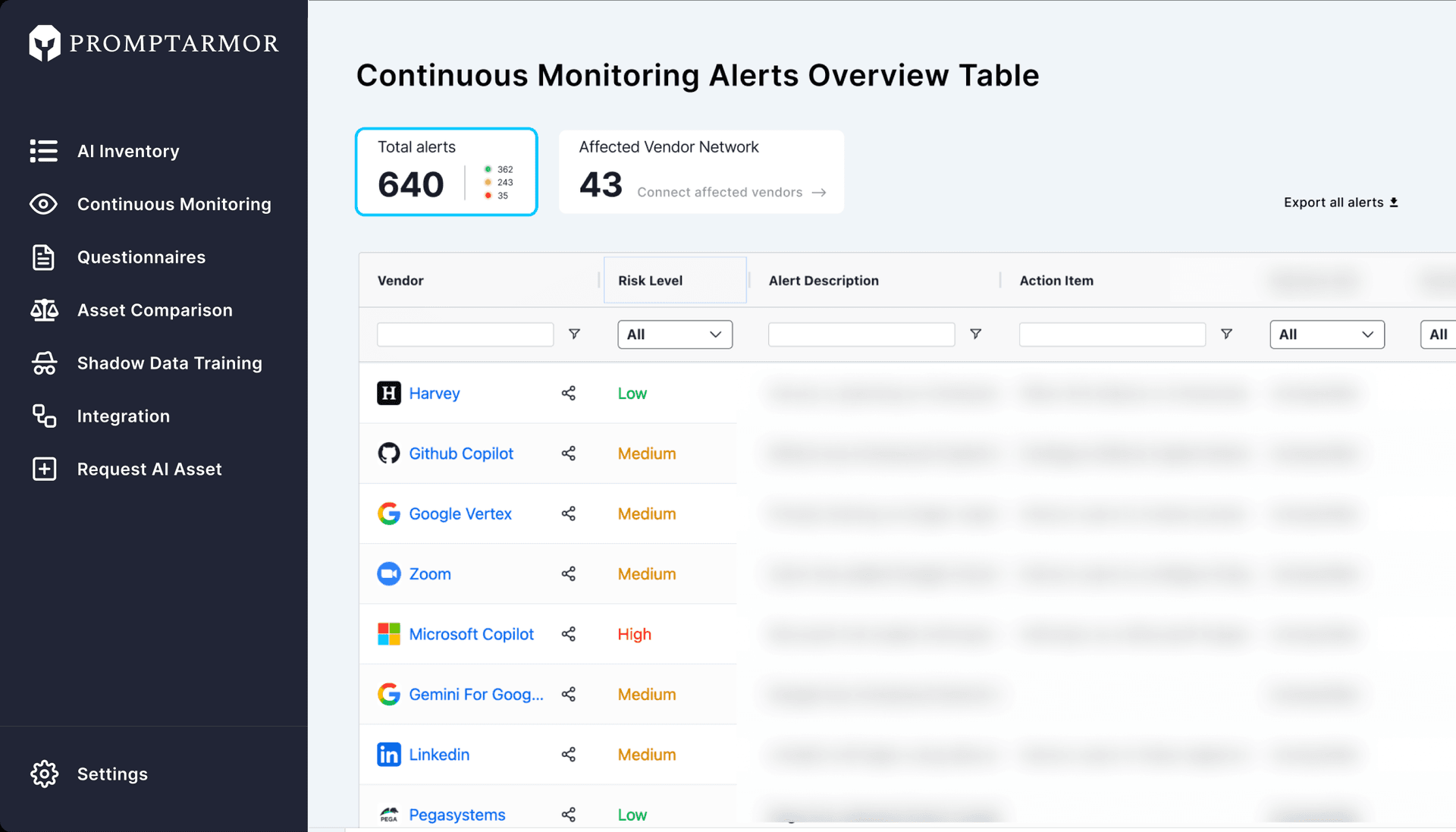Click Export all alerts button
Viewport: 1456px width, 832px height.
pyautogui.click(x=1341, y=203)
